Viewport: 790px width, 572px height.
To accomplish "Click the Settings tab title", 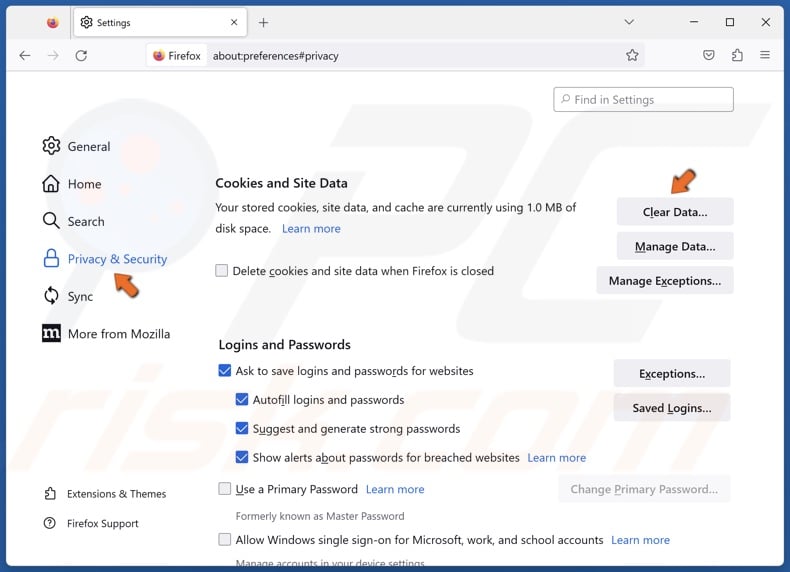I will tap(113, 23).
